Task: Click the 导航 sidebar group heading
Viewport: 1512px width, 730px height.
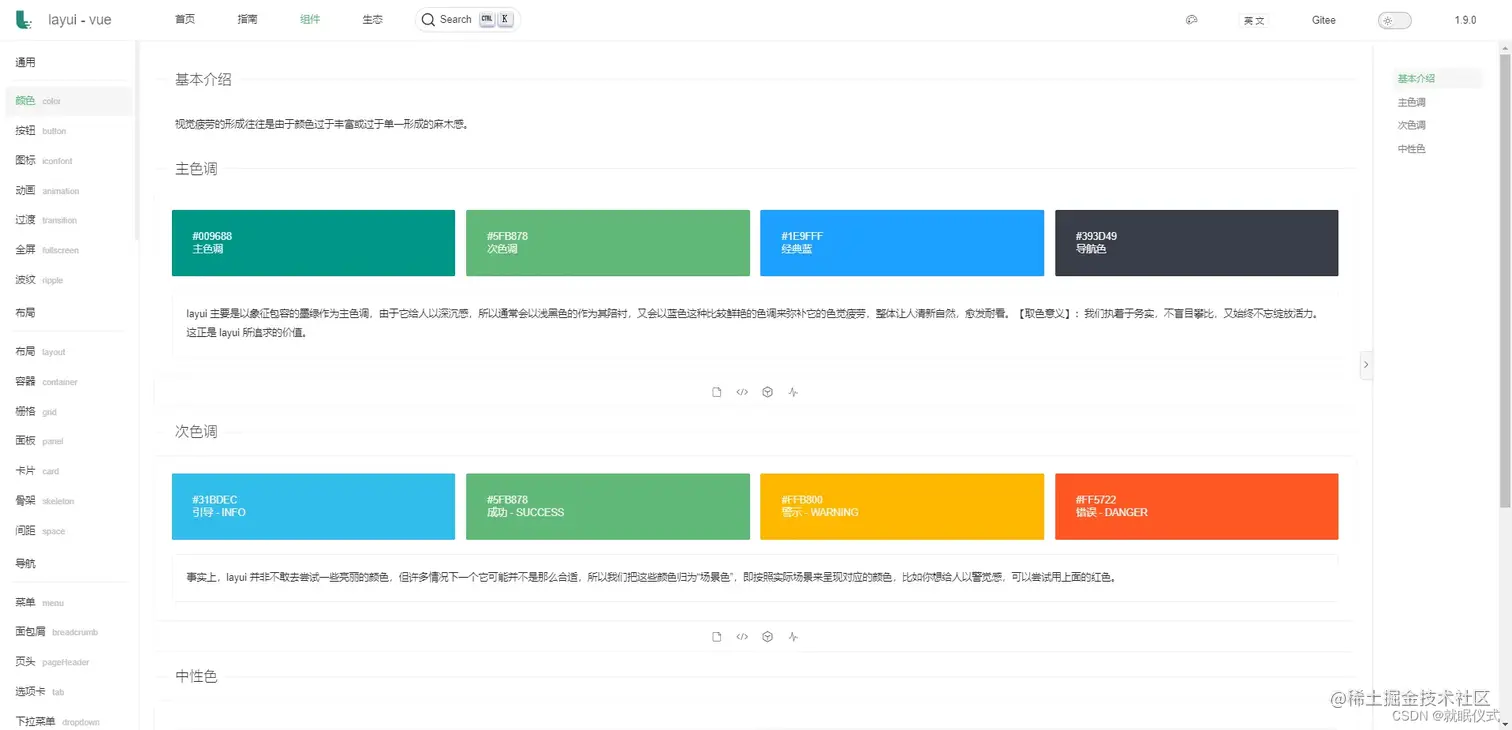Action: tap(25, 564)
